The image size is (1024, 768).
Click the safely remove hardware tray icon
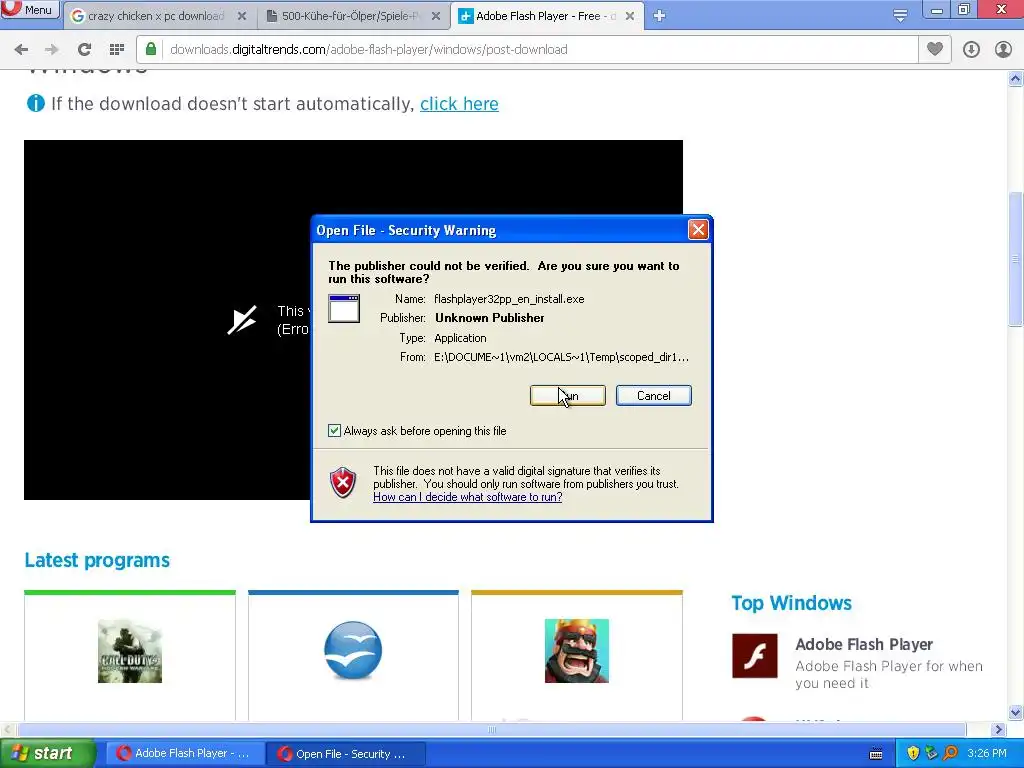pyautogui.click(x=931, y=753)
